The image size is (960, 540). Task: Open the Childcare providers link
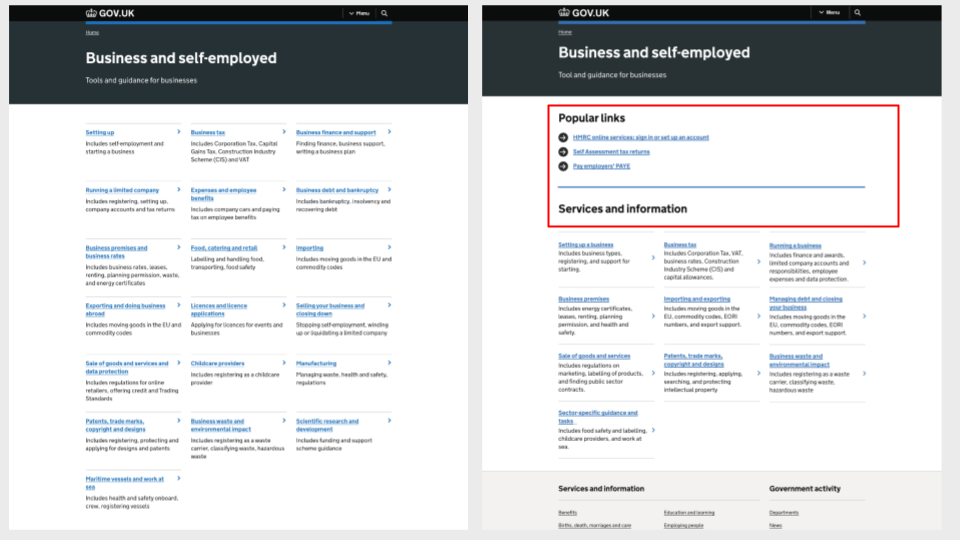[217, 363]
